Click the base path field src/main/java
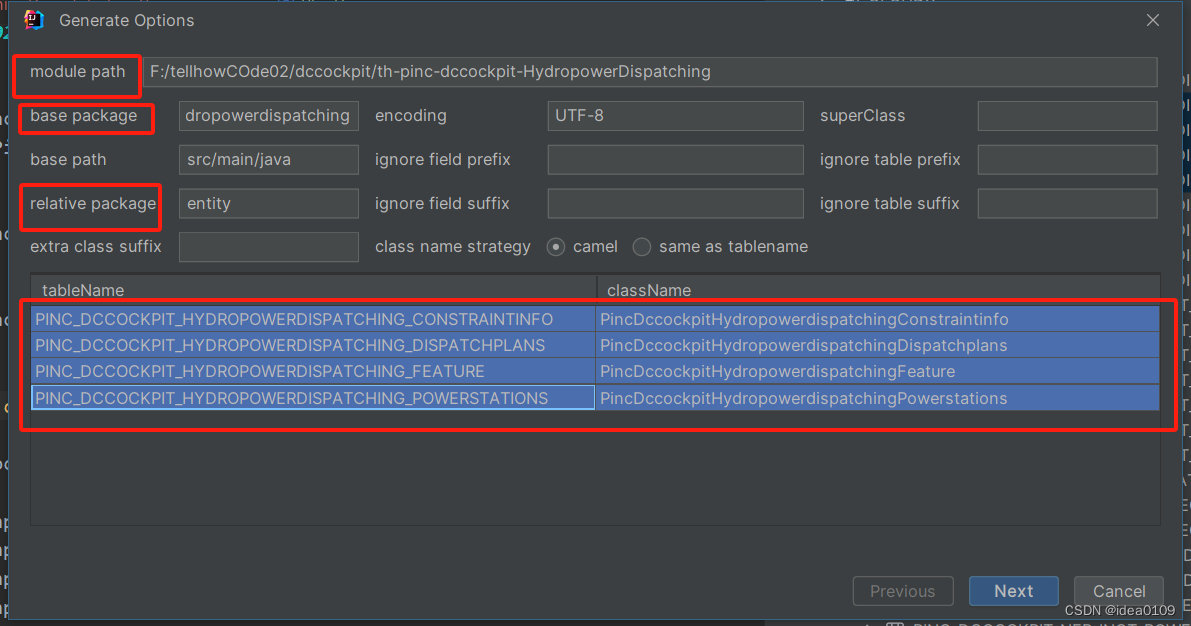This screenshot has height=626, width=1191. tap(268, 159)
